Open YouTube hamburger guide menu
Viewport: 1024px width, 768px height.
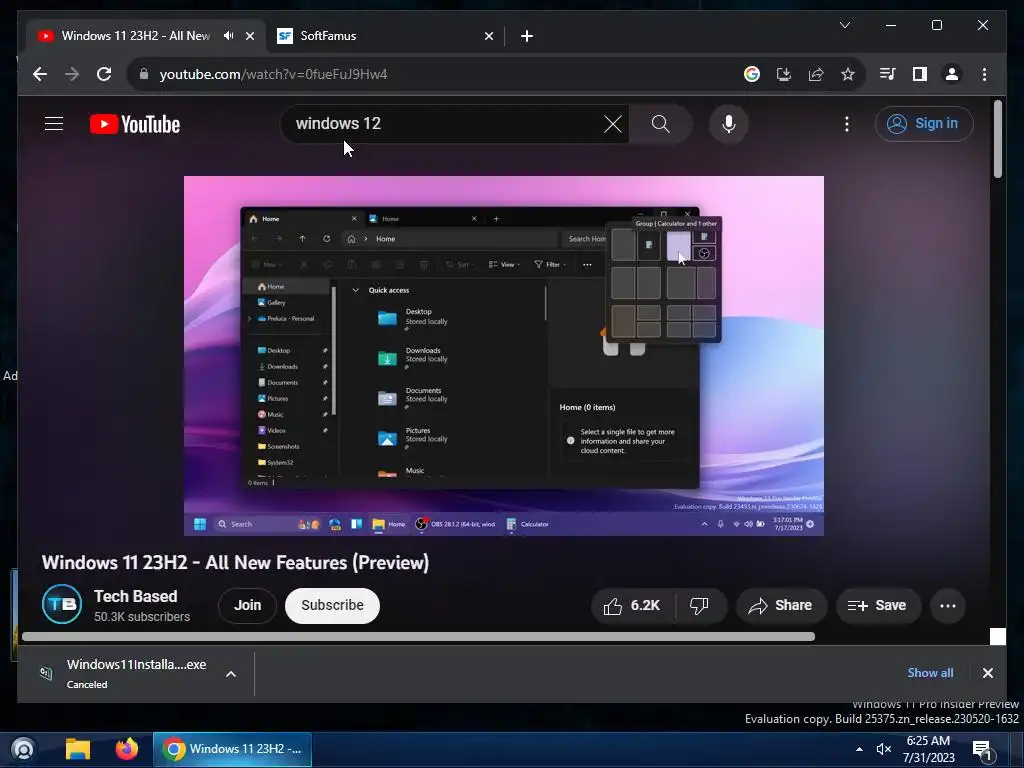point(54,123)
